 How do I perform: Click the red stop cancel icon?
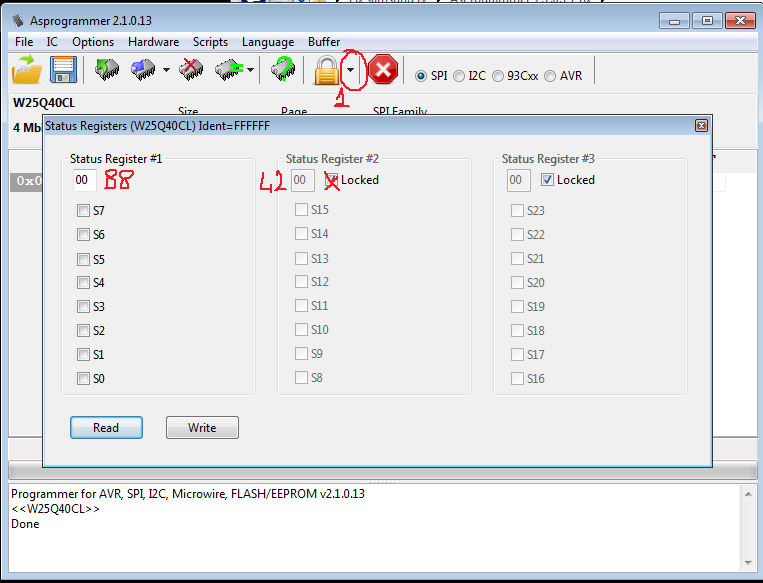[383, 70]
